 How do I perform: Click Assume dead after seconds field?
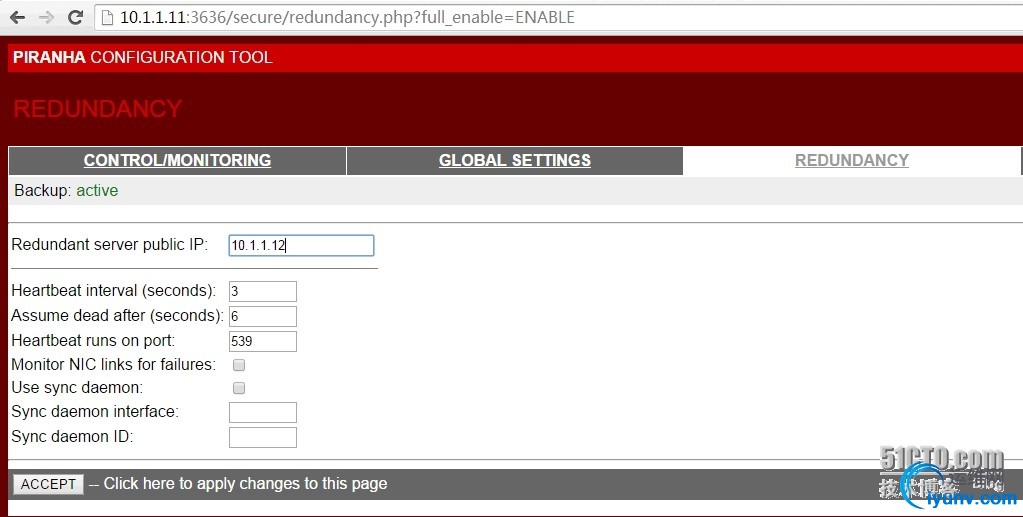263,316
